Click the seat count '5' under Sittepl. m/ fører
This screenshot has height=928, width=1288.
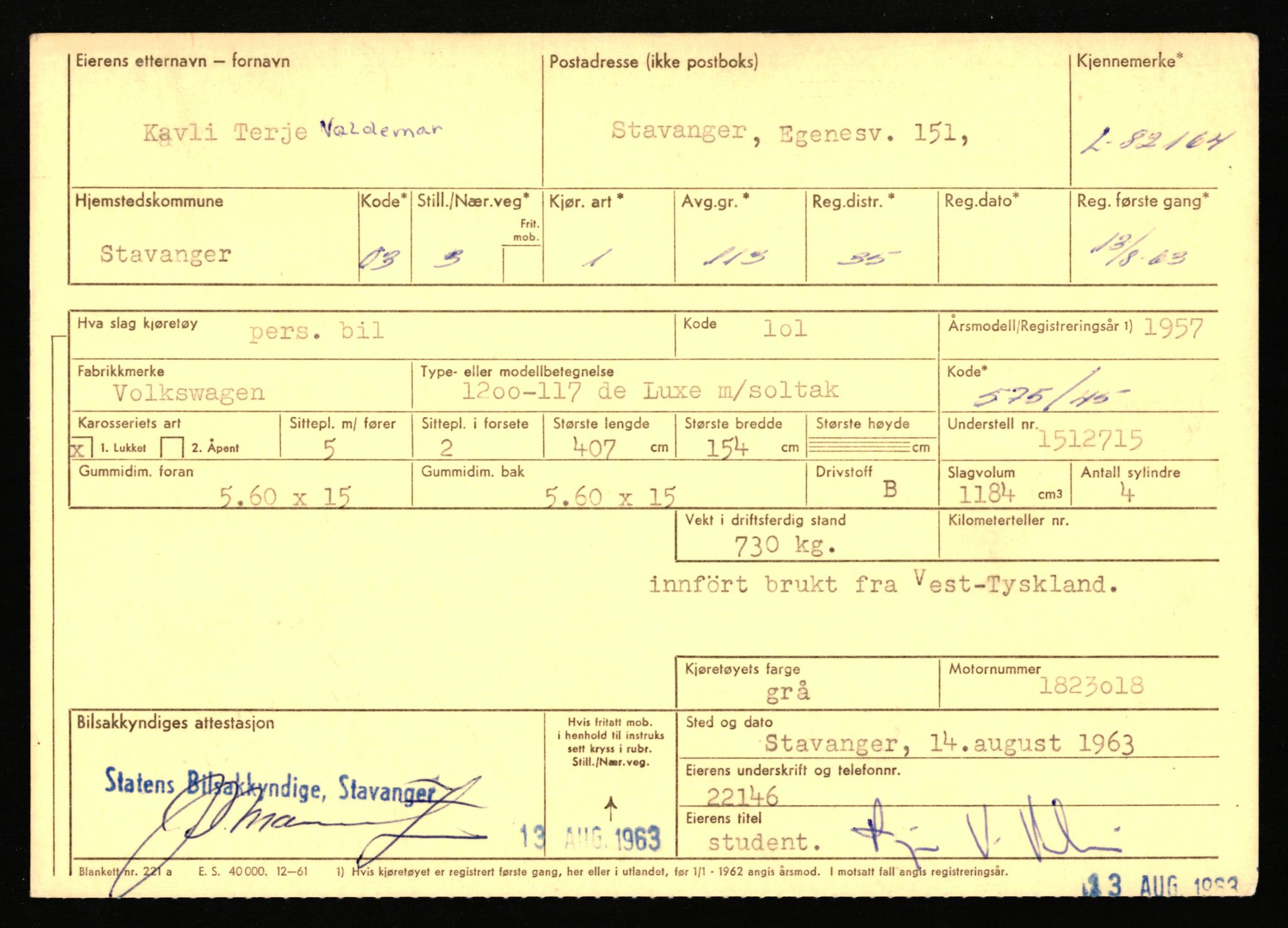(329, 448)
